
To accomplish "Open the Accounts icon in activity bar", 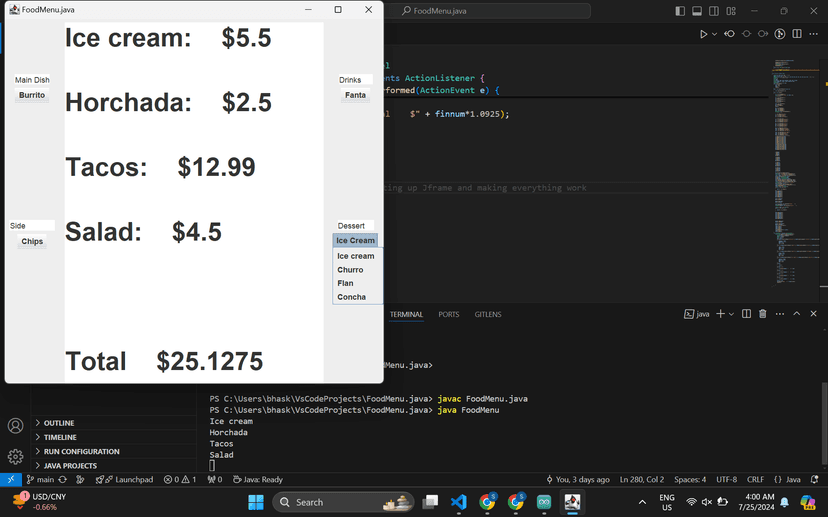I will coord(15,426).
